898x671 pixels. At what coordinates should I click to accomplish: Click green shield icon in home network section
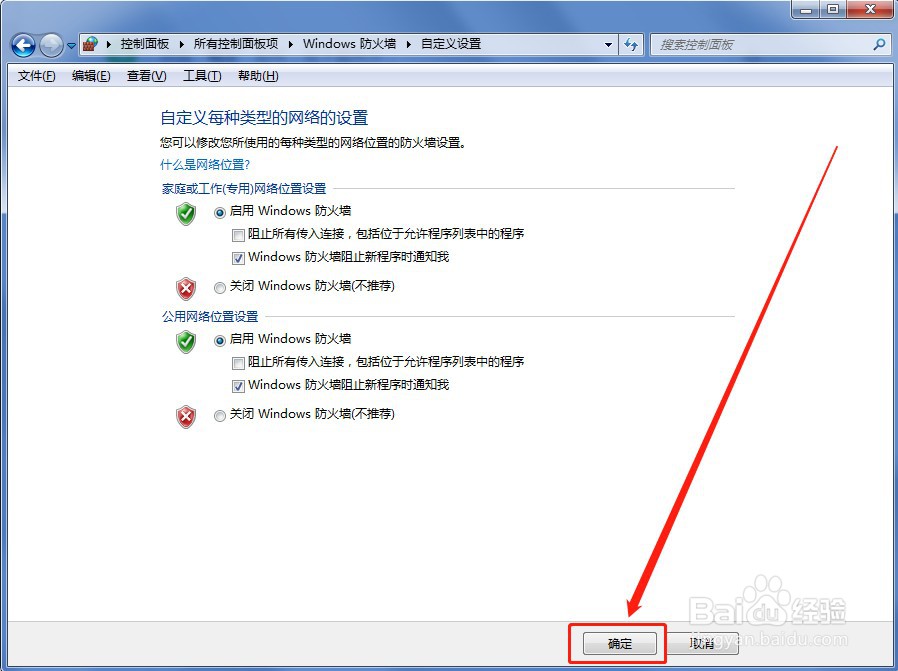[186, 214]
